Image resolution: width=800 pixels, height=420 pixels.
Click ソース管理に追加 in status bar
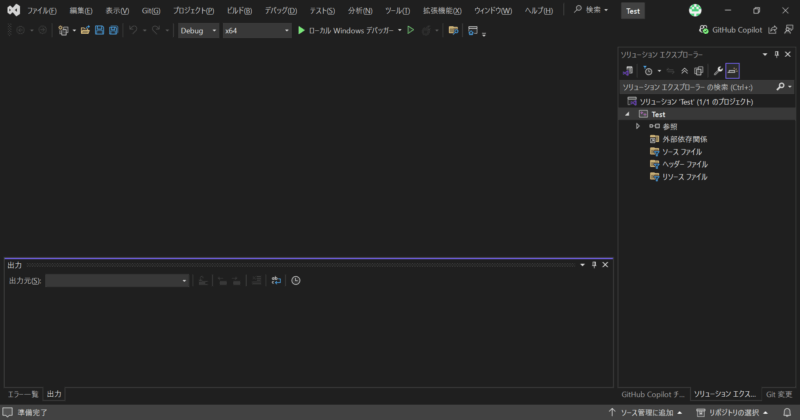pyautogui.click(x=645, y=412)
